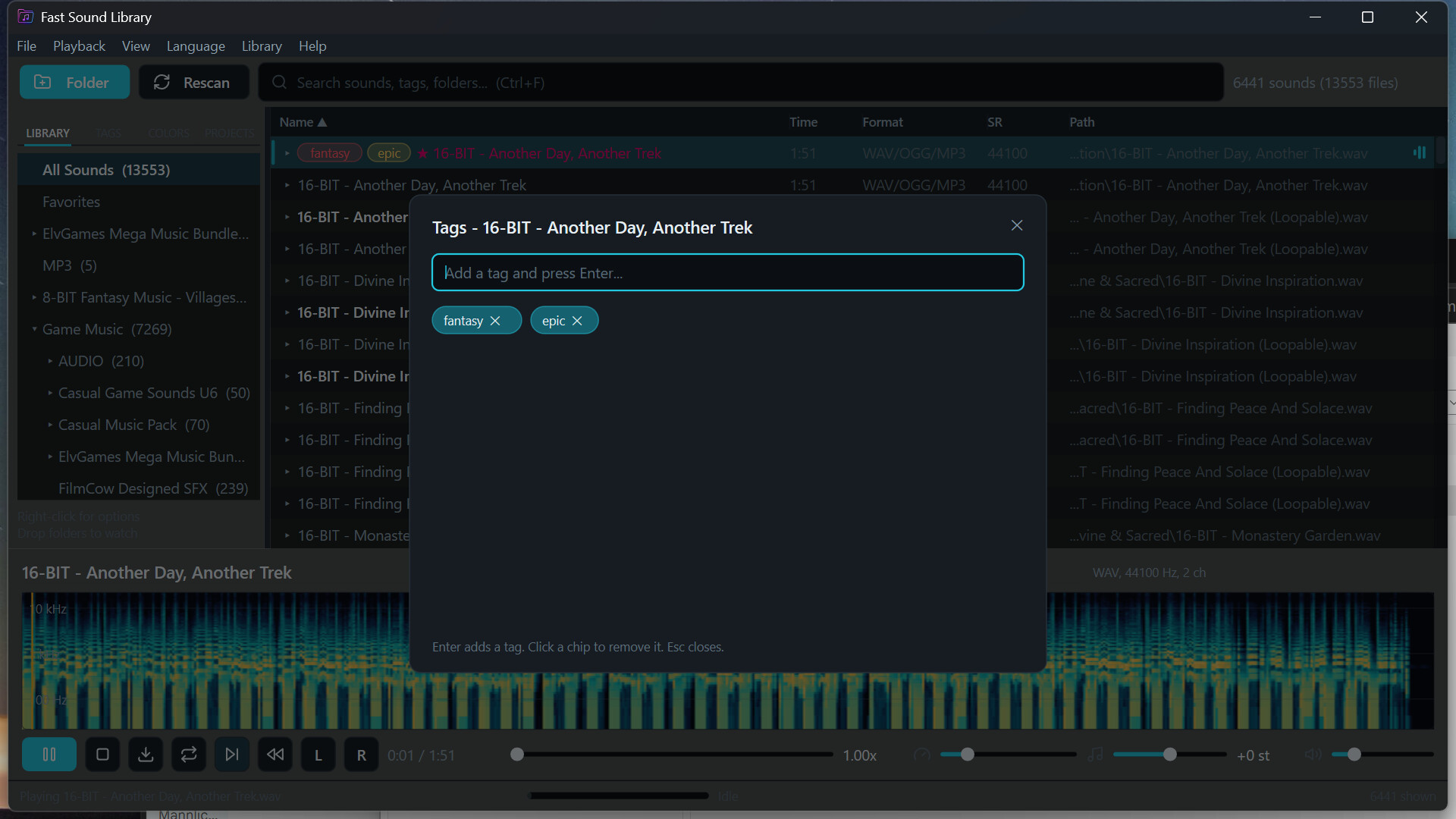
Task: Open the Help menu
Action: 312,46
